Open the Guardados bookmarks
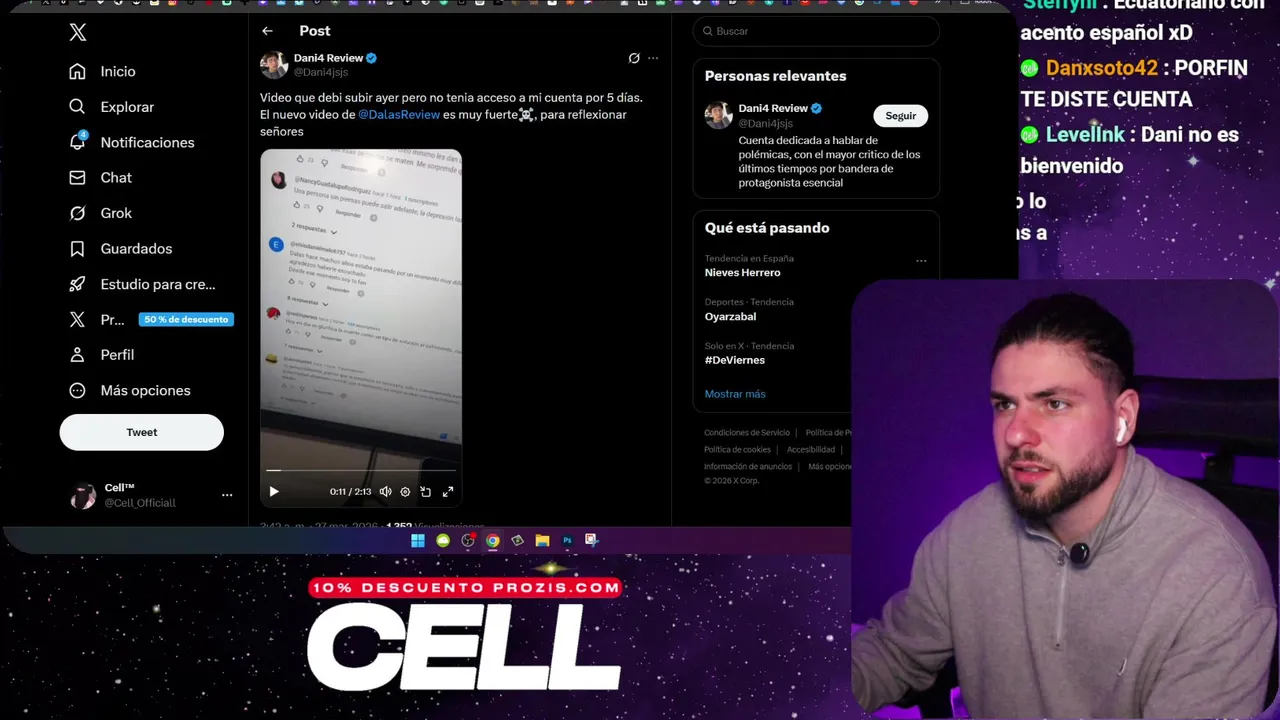This screenshot has height=720, width=1280. pyautogui.click(x=120, y=248)
